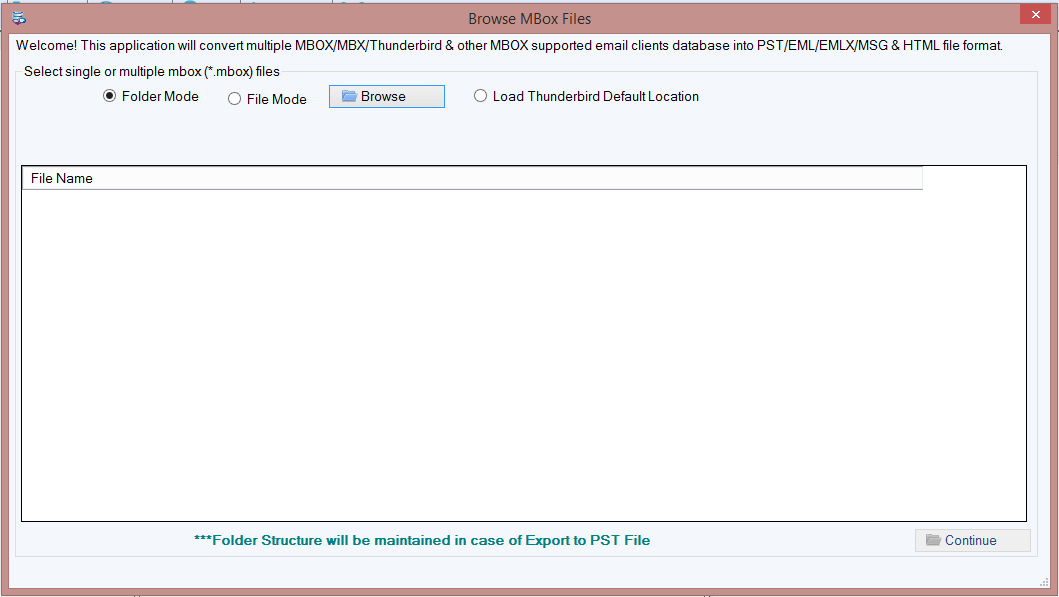The width and height of the screenshot is (1059, 597).
Task: Click the 'Select single or multiple mbox' label
Action: coord(152,72)
